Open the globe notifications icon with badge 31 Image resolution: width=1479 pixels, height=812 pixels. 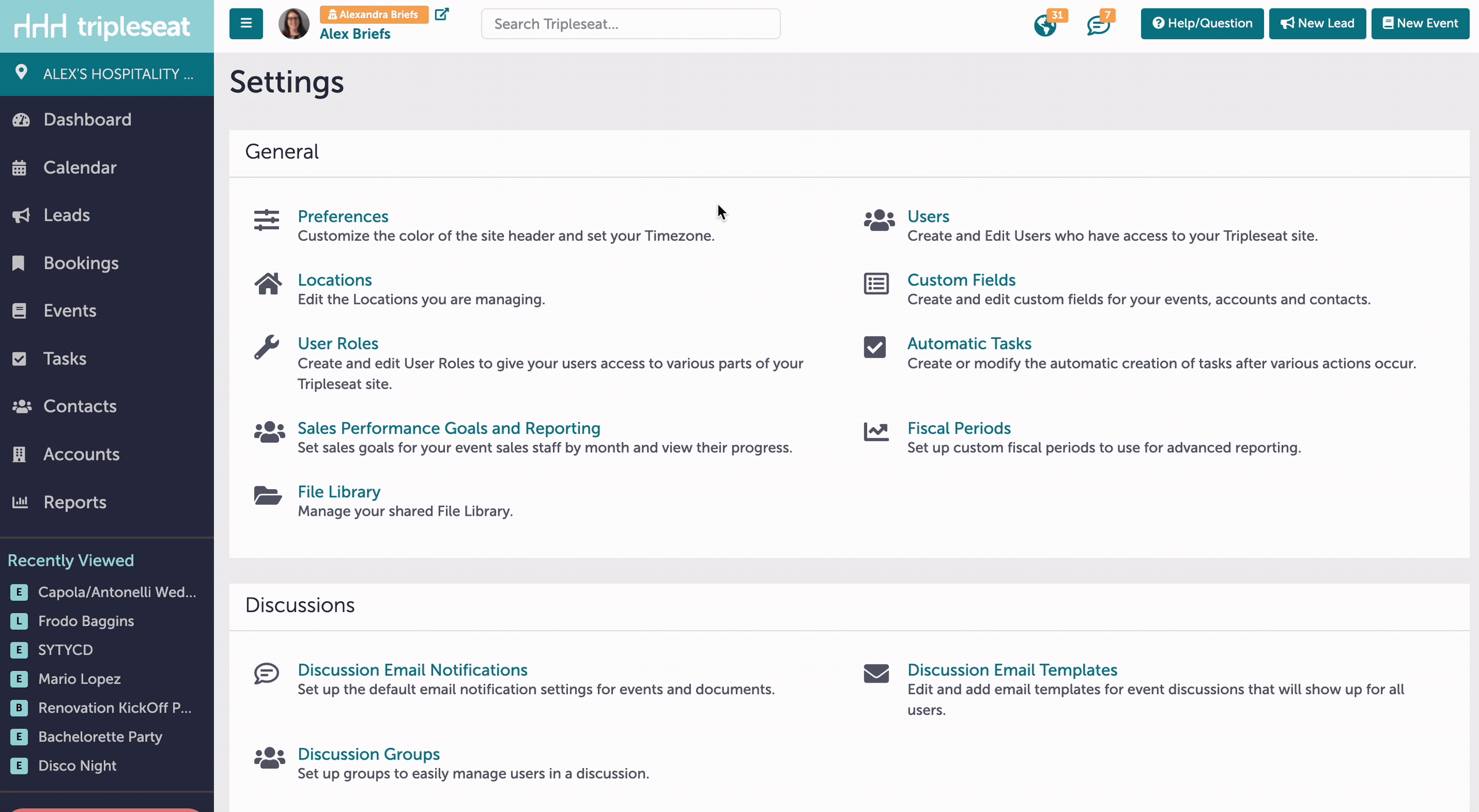(x=1045, y=25)
